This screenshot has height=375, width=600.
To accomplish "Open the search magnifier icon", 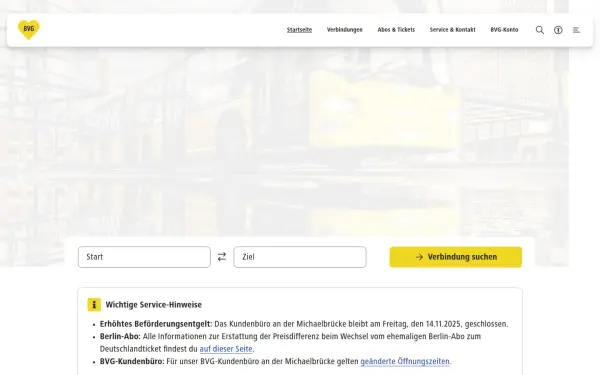I will [x=540, y=30].
